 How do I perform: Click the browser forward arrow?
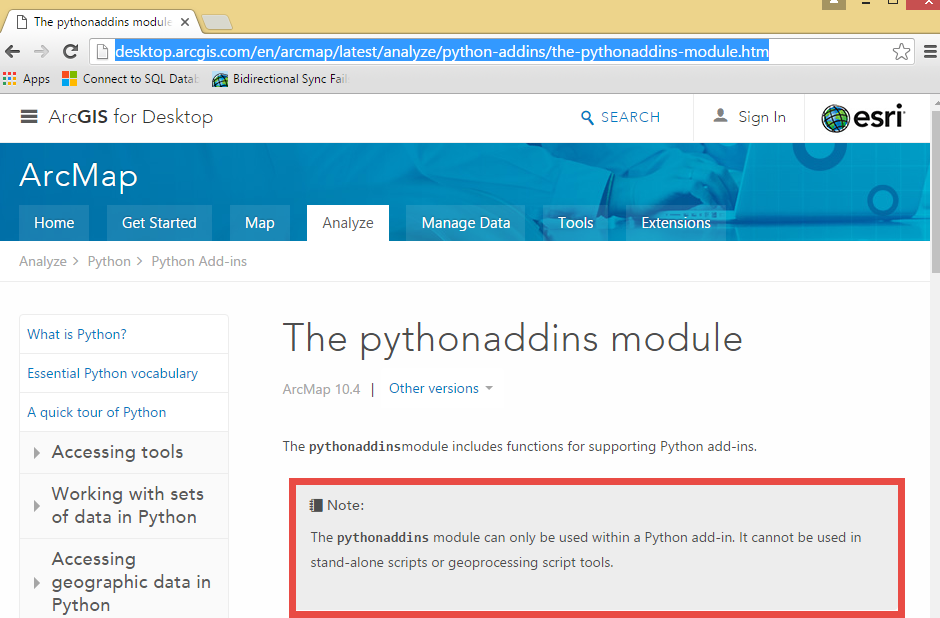pyautogui.click(x=41, y=52)
